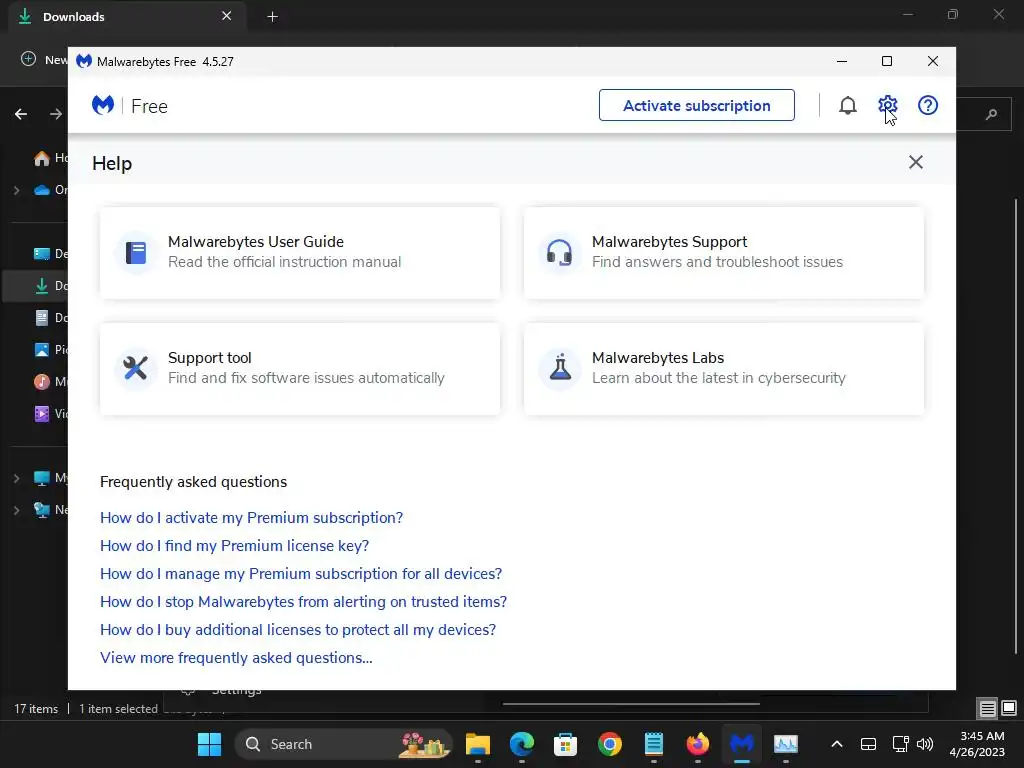Click the Support headset icon
Image resolution: width=1024 pixels, height=768 pixels.
pyautogui.click(x=560, y=253)
